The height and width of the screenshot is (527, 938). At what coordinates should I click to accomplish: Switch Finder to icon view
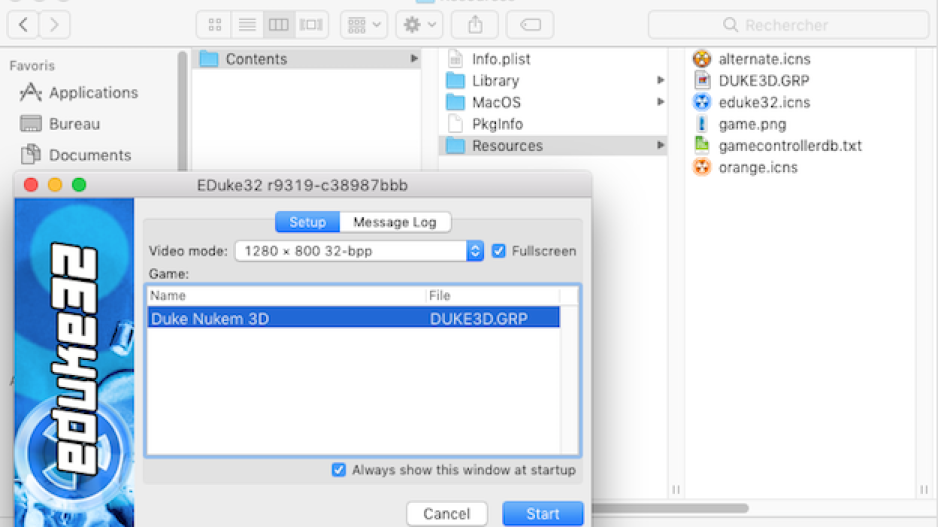point(215,25)
